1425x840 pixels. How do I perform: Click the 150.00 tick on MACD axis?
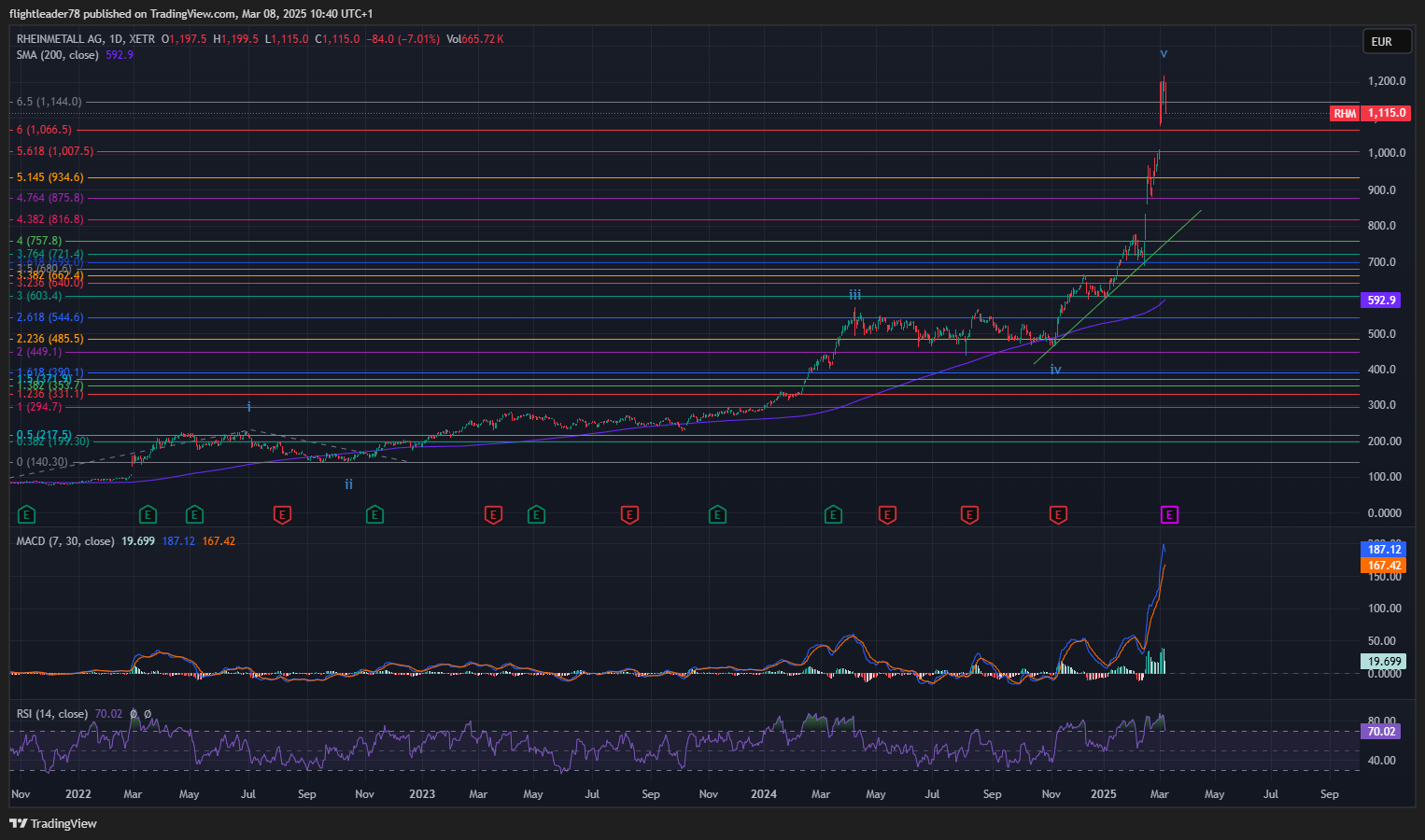(1385, 577)
